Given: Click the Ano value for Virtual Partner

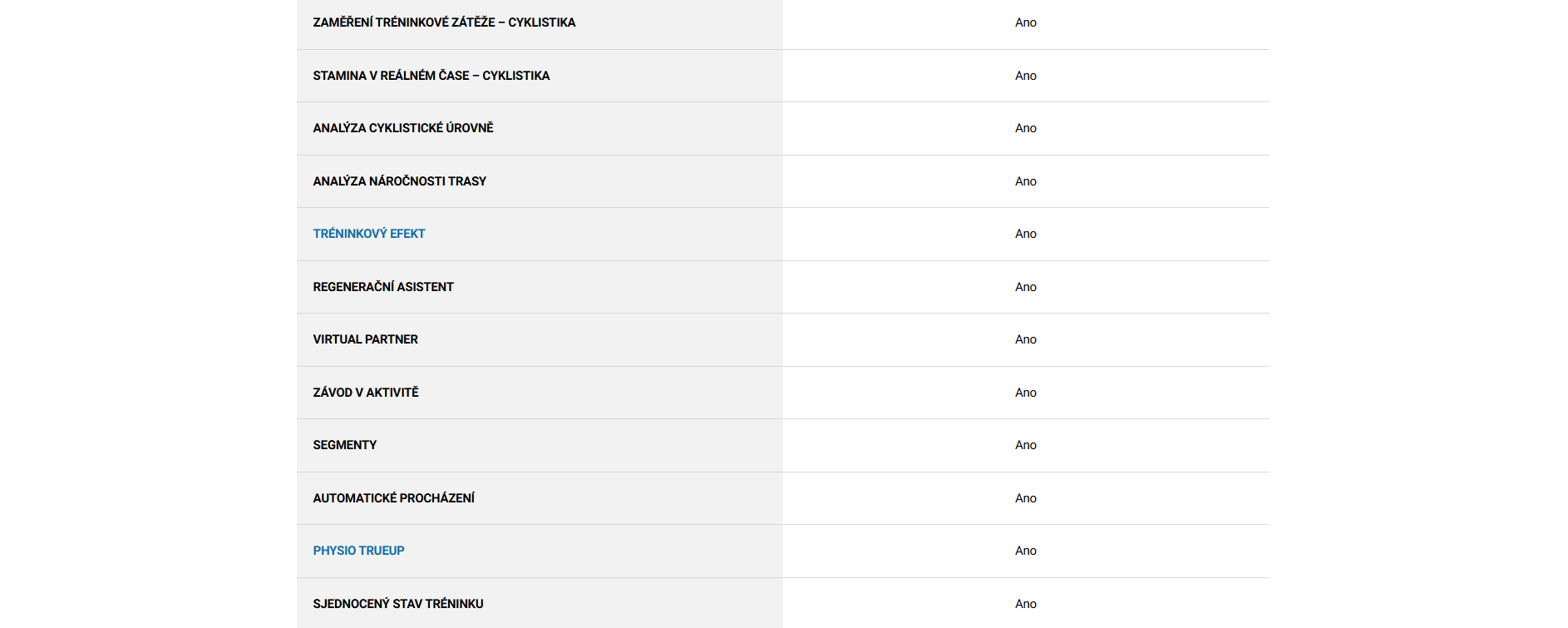Looking at the screenshot, I should [x=1025, y=339].
